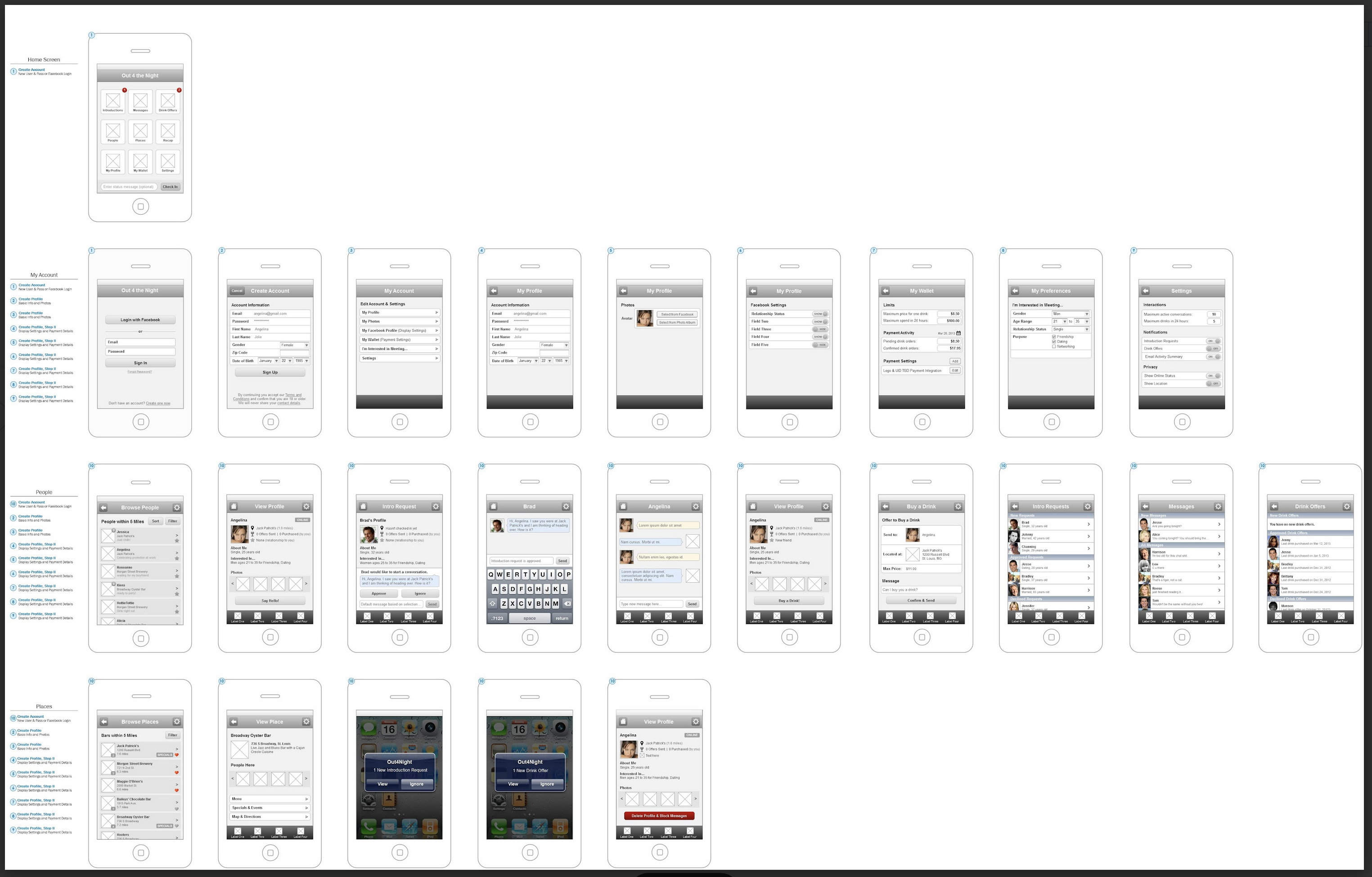Click the back arrow on the My Preferences screen

1015,291
